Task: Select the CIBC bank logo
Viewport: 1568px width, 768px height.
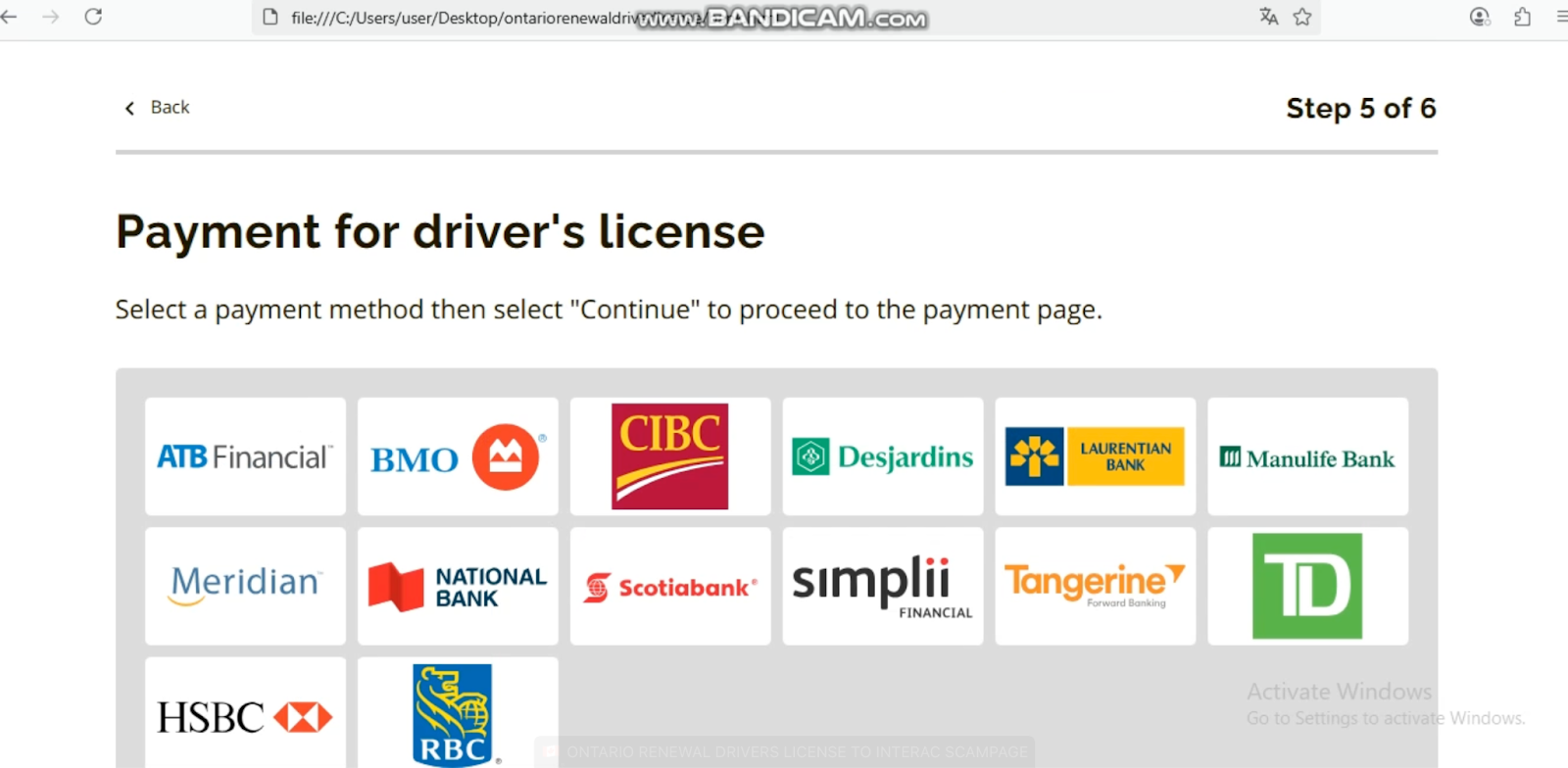Action: pos(670,456)
